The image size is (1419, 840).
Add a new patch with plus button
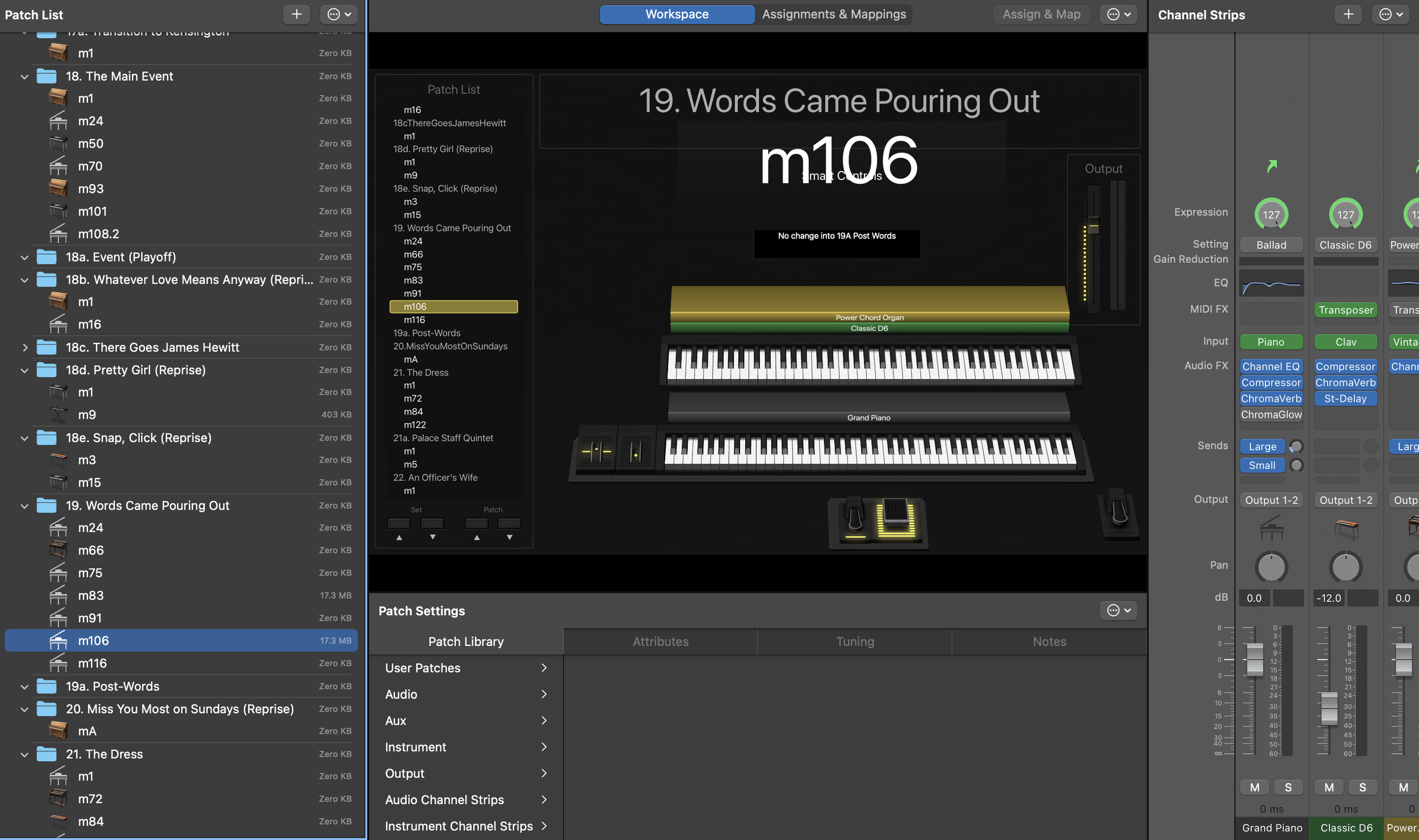pyautogui.click(x=296, y=14)
